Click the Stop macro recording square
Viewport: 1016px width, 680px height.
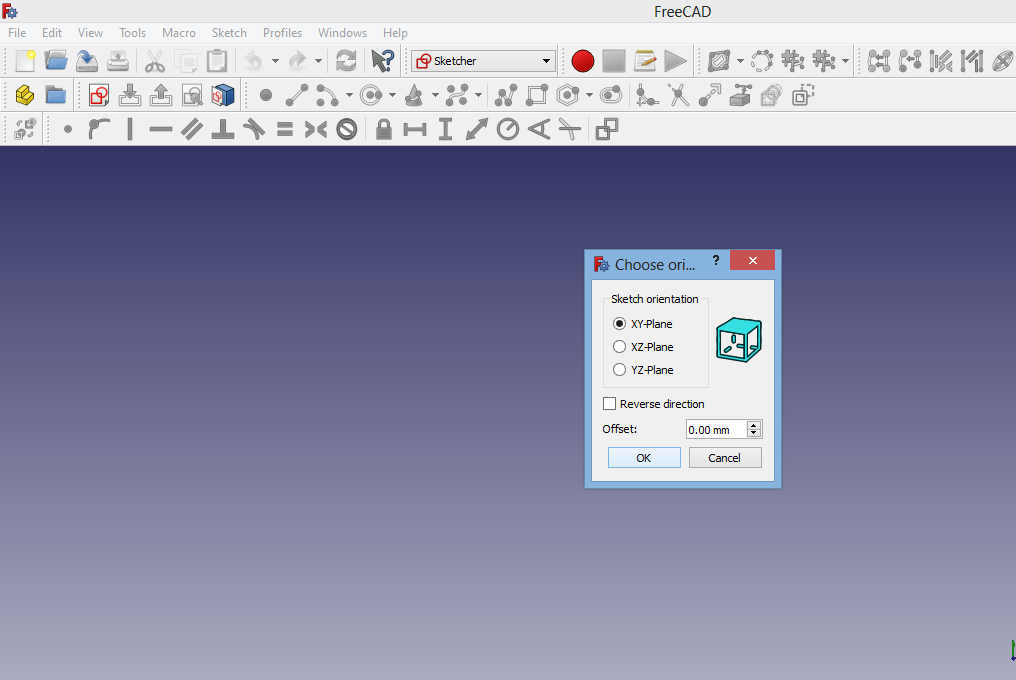(614, 61)
